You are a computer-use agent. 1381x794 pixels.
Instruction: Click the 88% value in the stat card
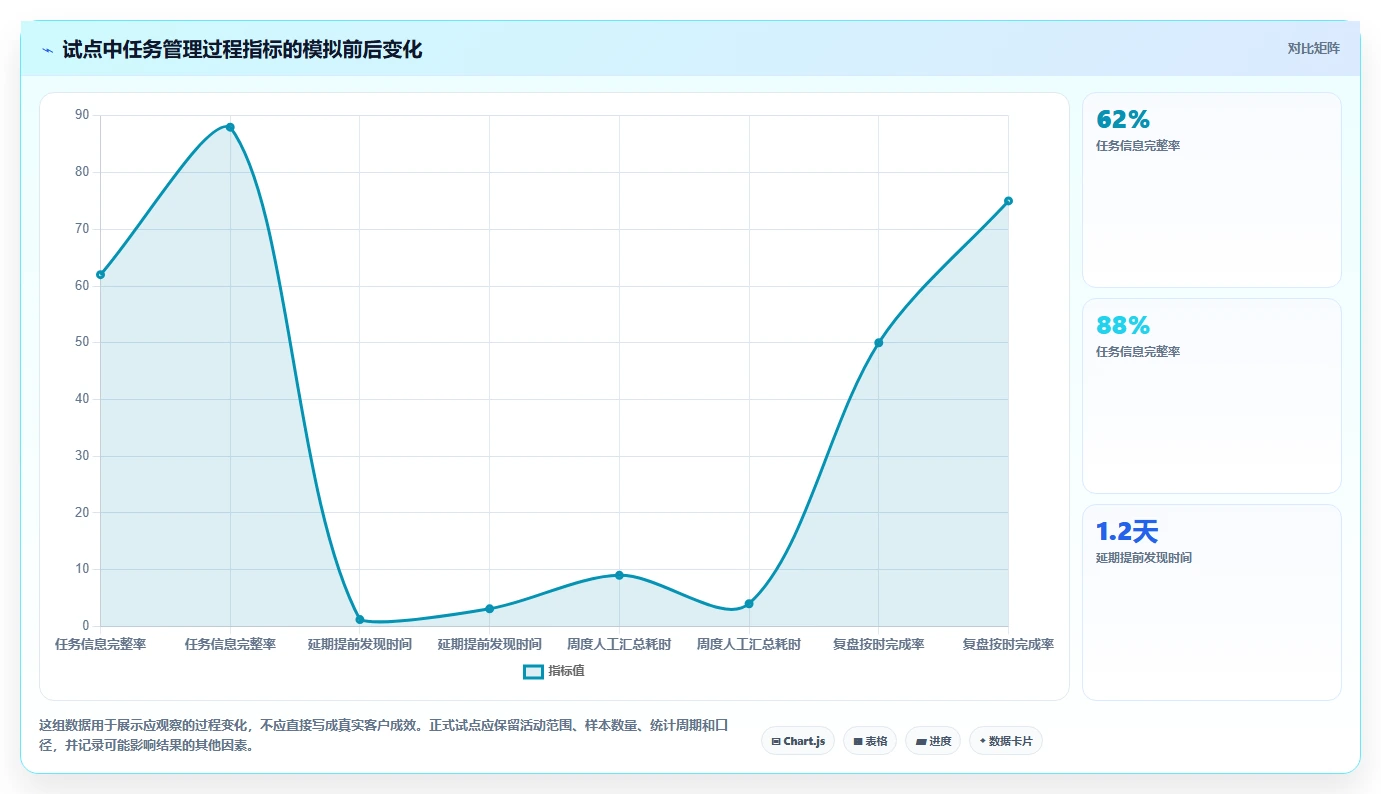[x=1123, y=326]
